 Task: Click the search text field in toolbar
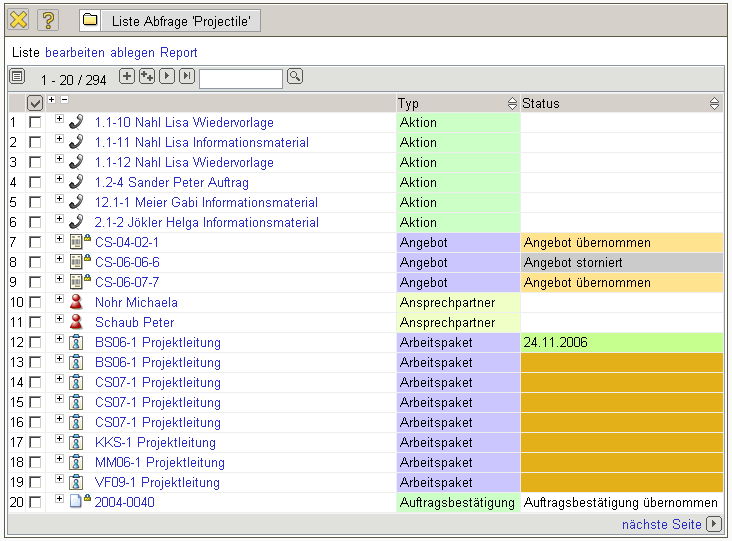[x=240, y=78]
